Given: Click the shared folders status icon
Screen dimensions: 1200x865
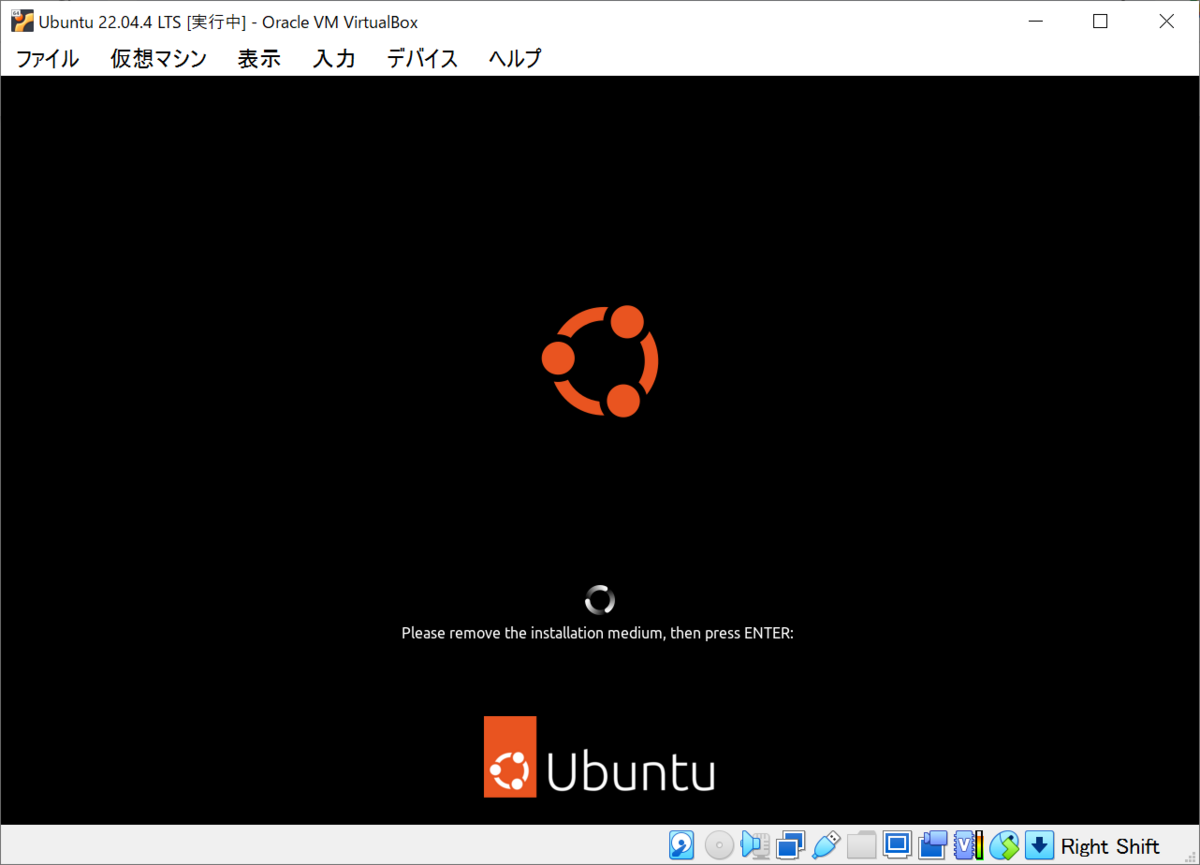Looking at the screenshot, I should (x=861, y=846).
